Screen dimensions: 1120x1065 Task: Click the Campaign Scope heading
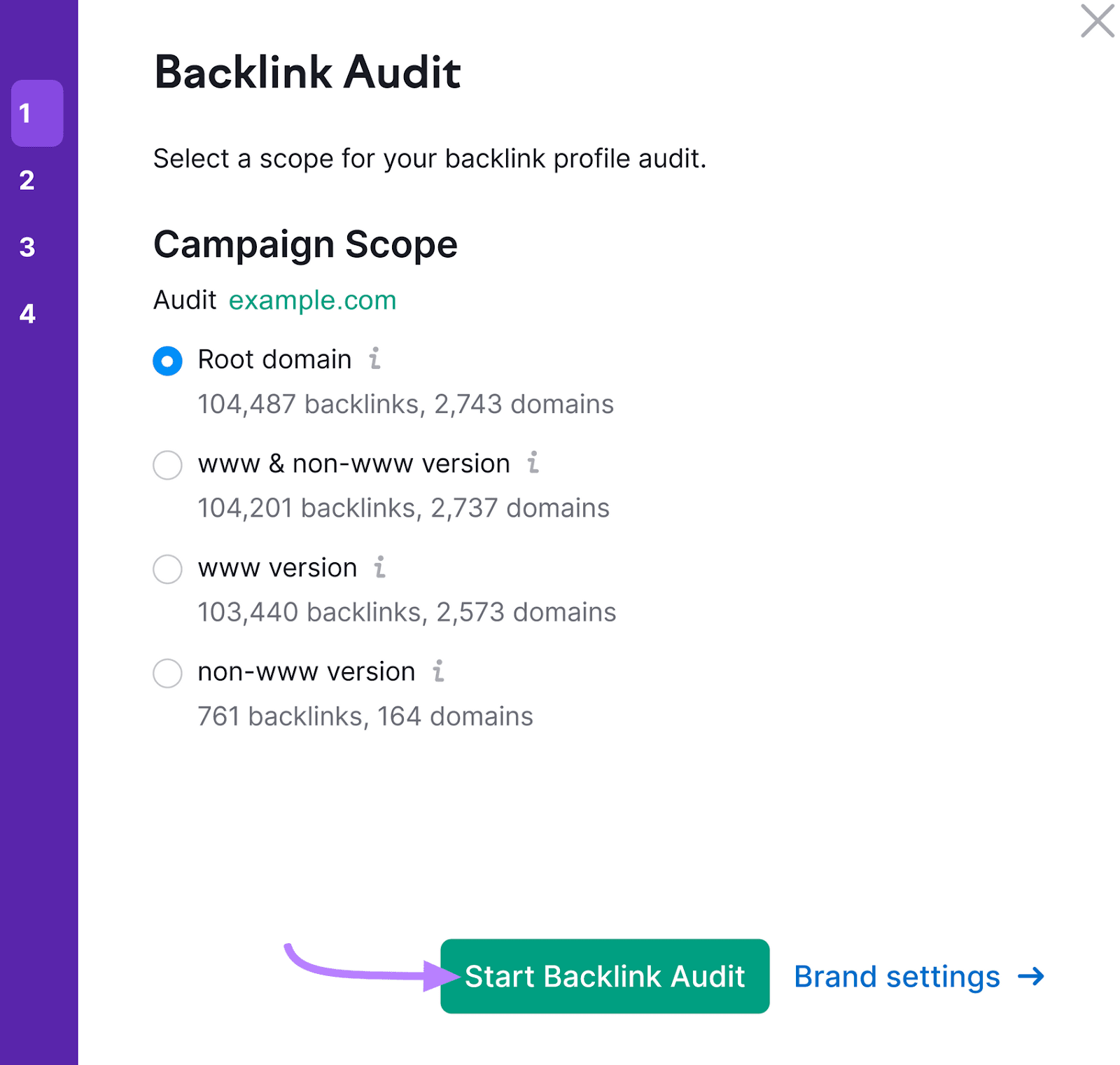pos(306,244)
